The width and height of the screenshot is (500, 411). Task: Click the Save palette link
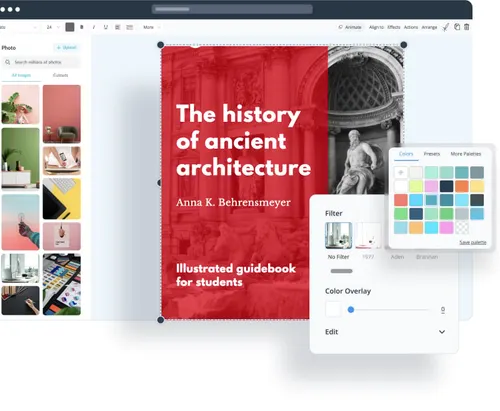(x=473, y=242)
